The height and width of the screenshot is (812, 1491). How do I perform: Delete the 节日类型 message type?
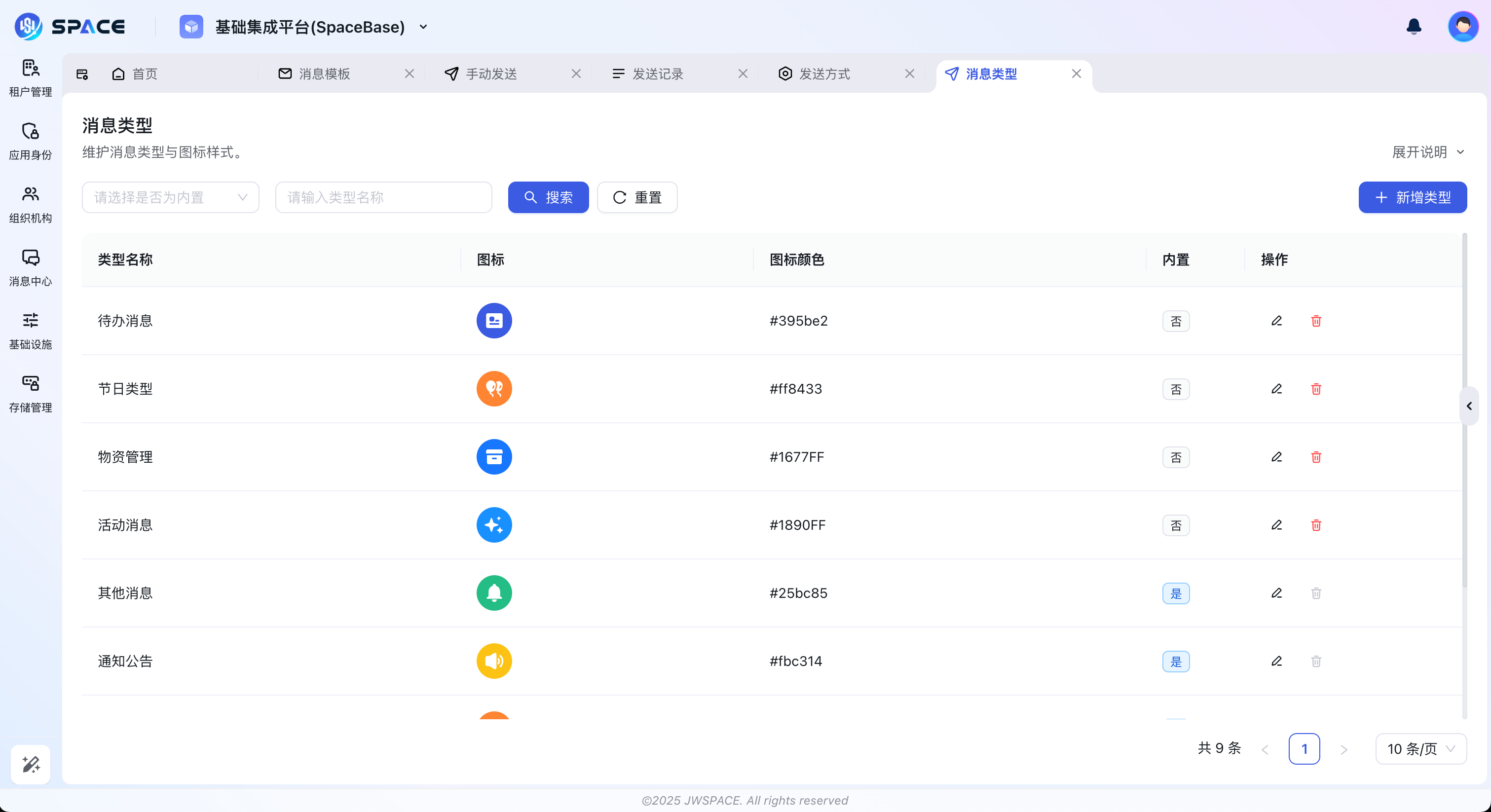pyautogui.click(x=1316, y=389)
